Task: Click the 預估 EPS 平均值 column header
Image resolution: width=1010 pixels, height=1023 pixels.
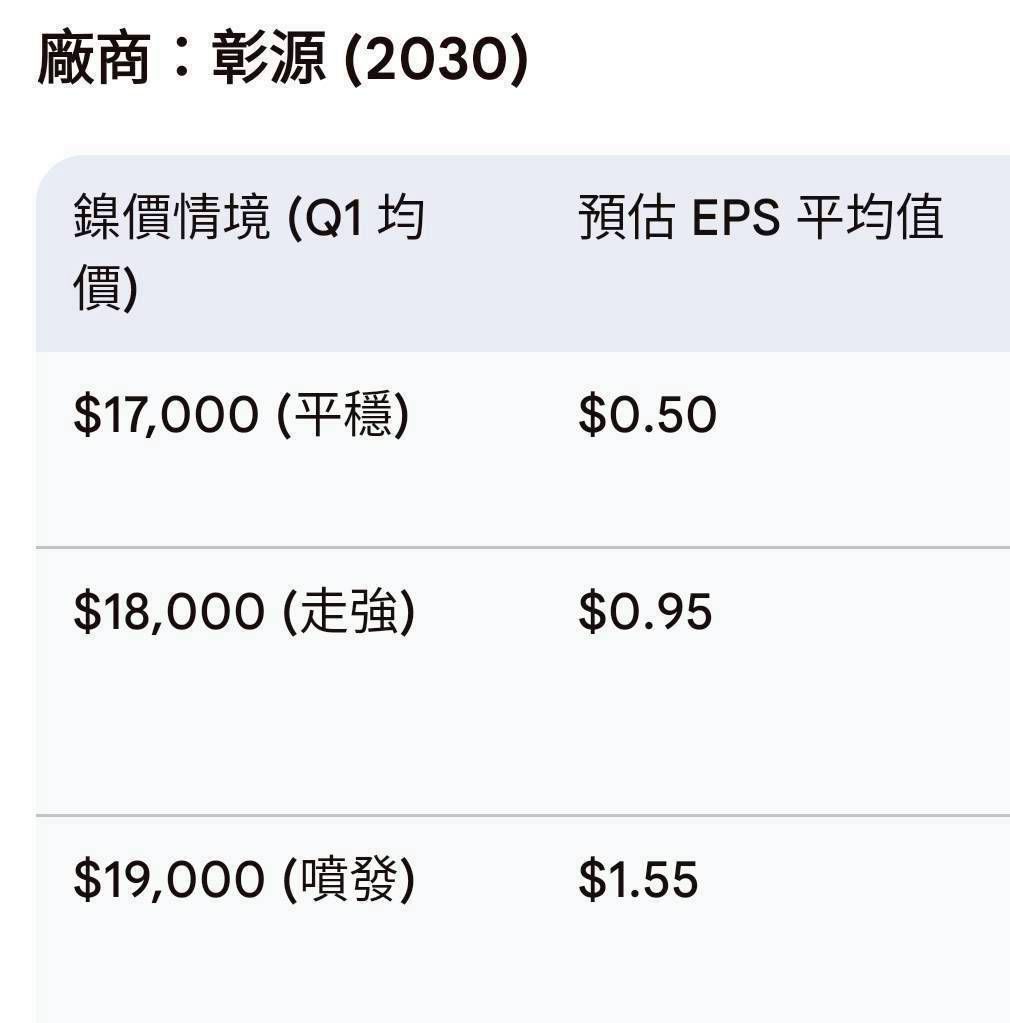Action: pos(760,218)
